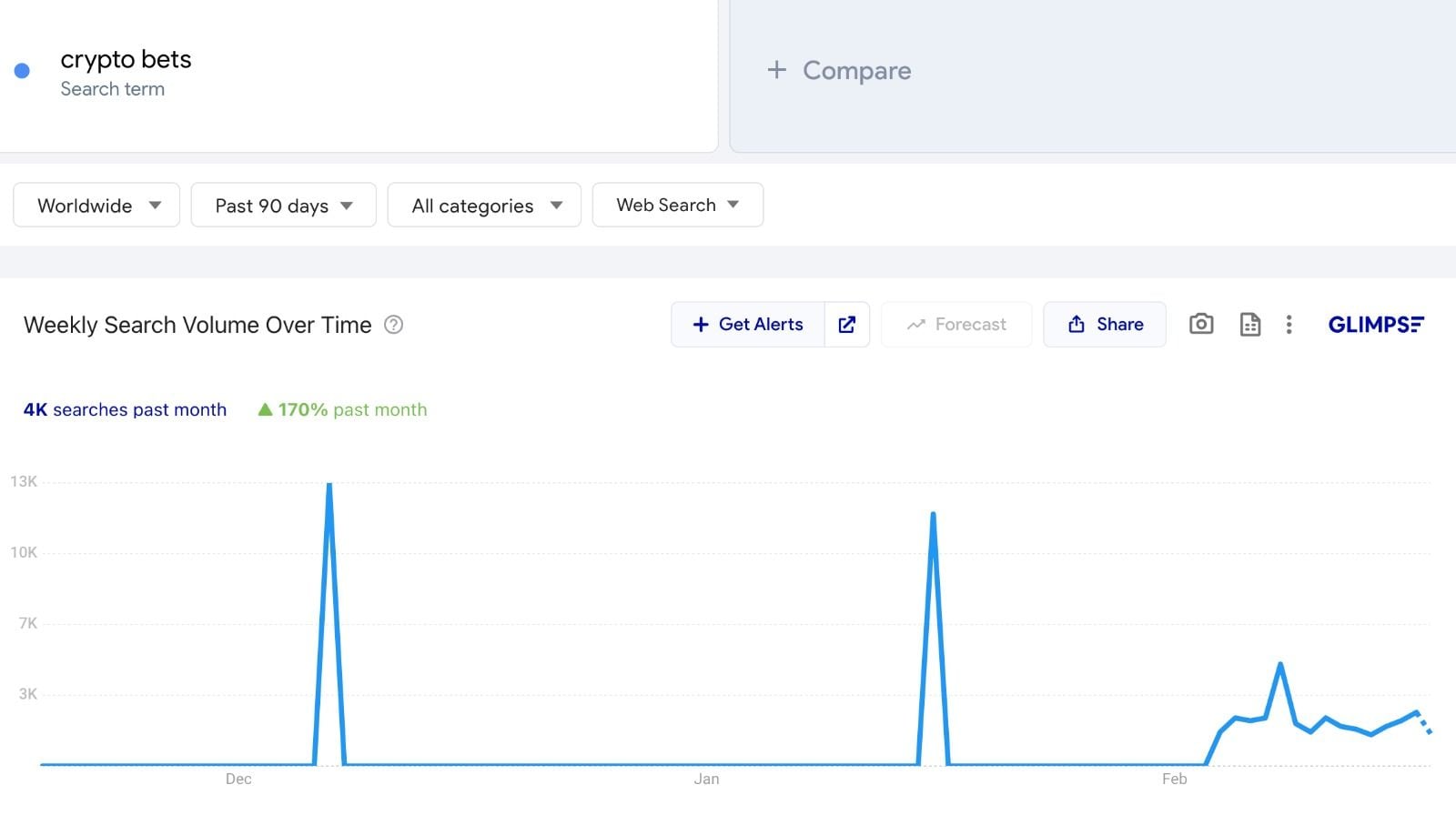Screen dimensions: 1456x815
Task: Click the external link icon beside Get Alerts
Action: click(847, 325)
